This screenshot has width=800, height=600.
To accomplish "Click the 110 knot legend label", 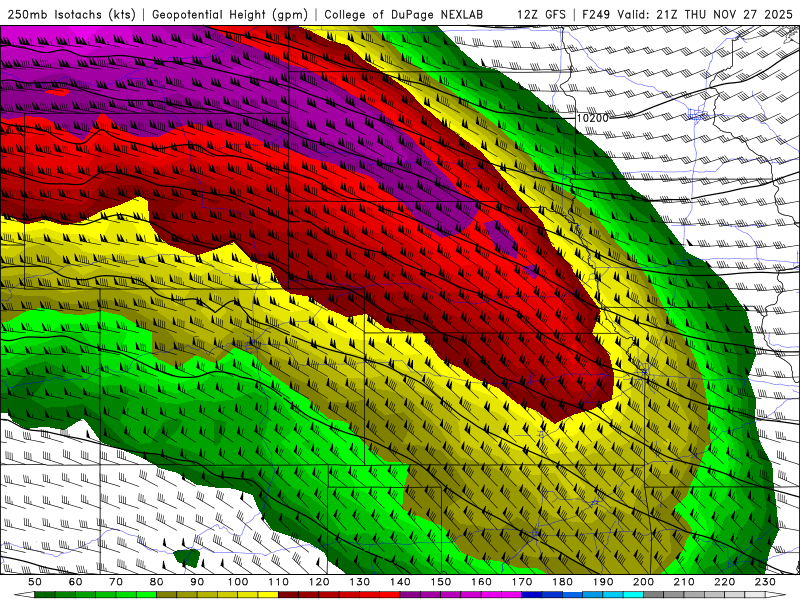I will click(278, 582).
